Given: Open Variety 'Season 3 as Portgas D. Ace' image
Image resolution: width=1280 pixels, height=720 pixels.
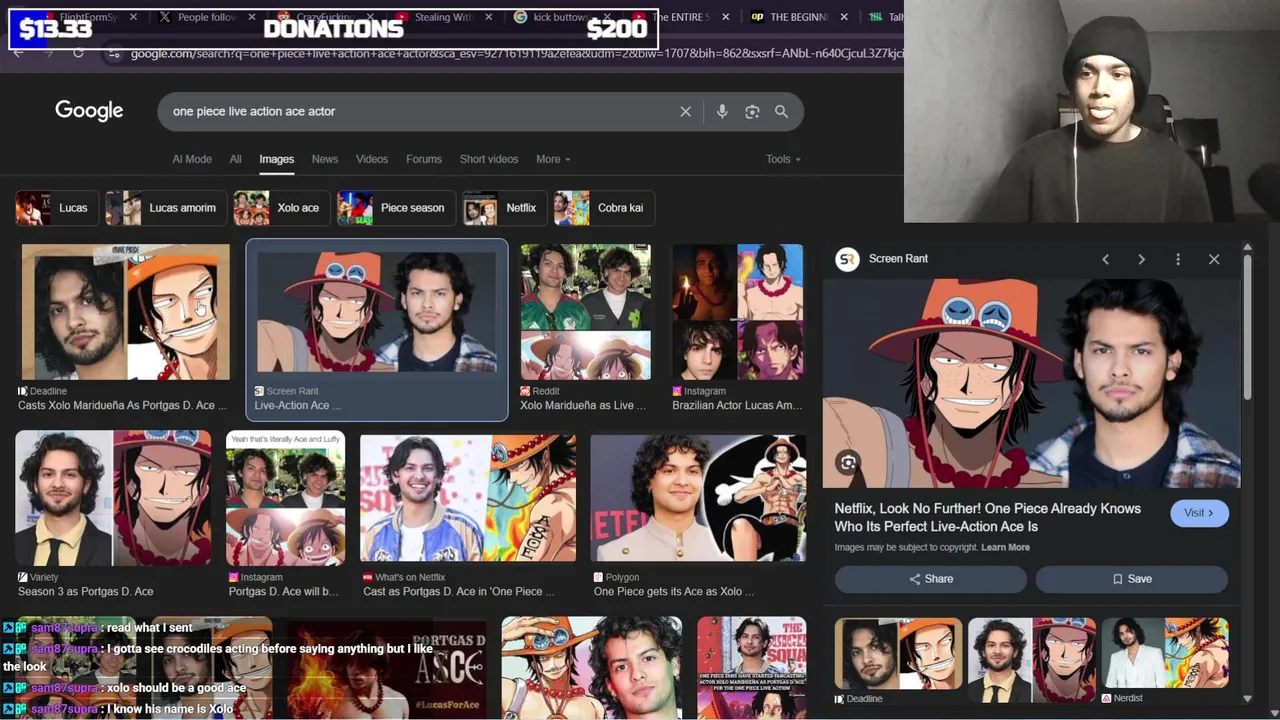Looking at the screenshot, I should point(113,498).
